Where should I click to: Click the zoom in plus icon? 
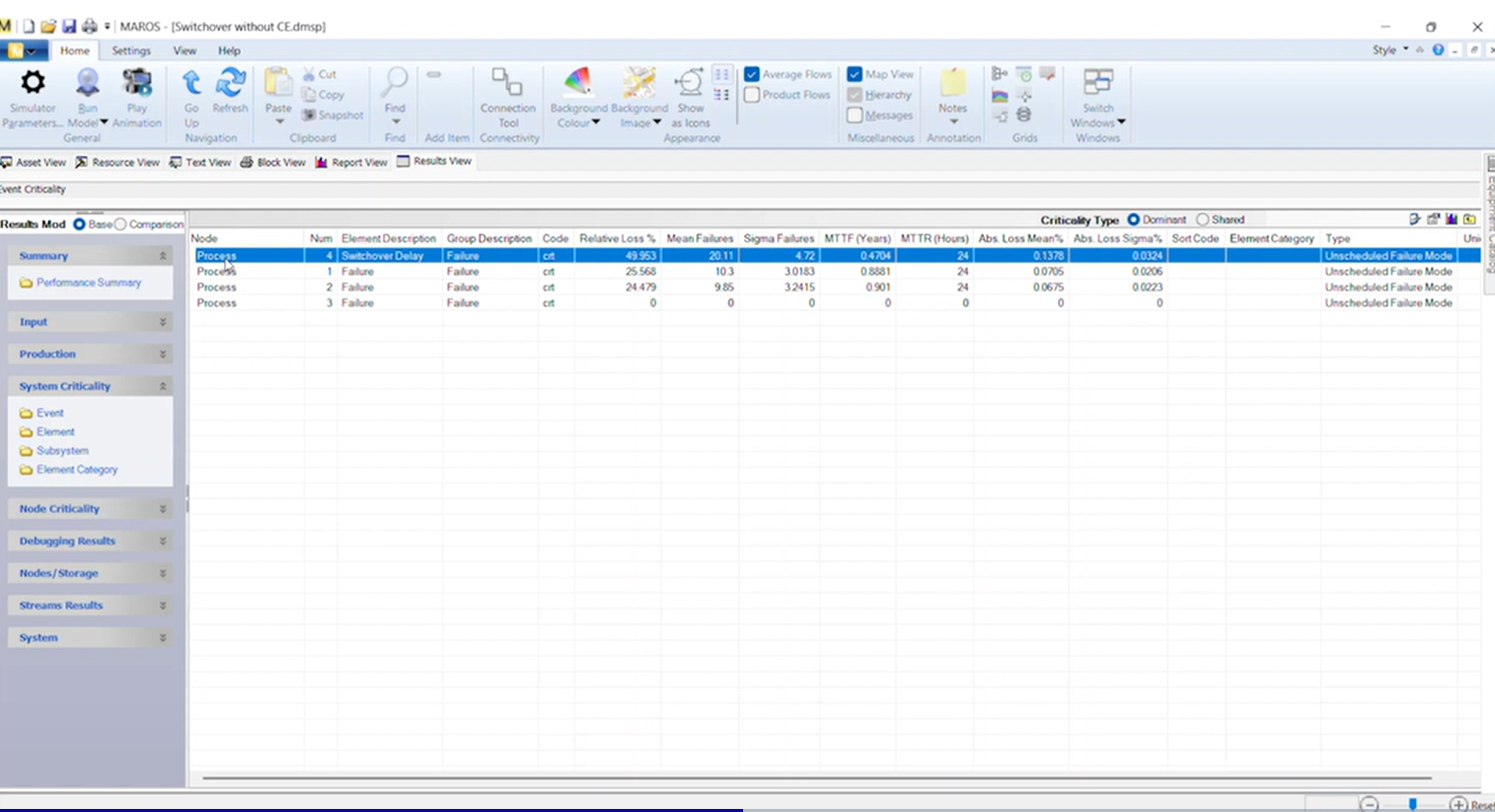(1457, 804)
